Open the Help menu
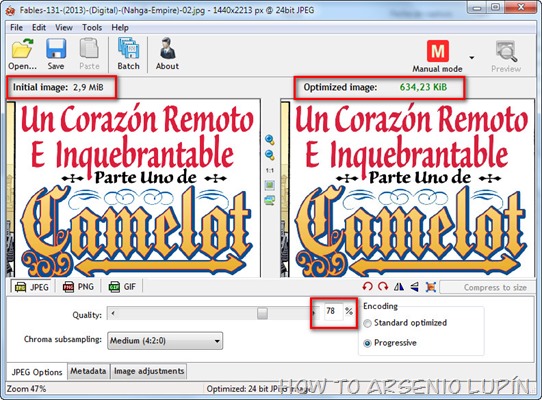Screen dimensions: 542x400 tap(120, 27)
